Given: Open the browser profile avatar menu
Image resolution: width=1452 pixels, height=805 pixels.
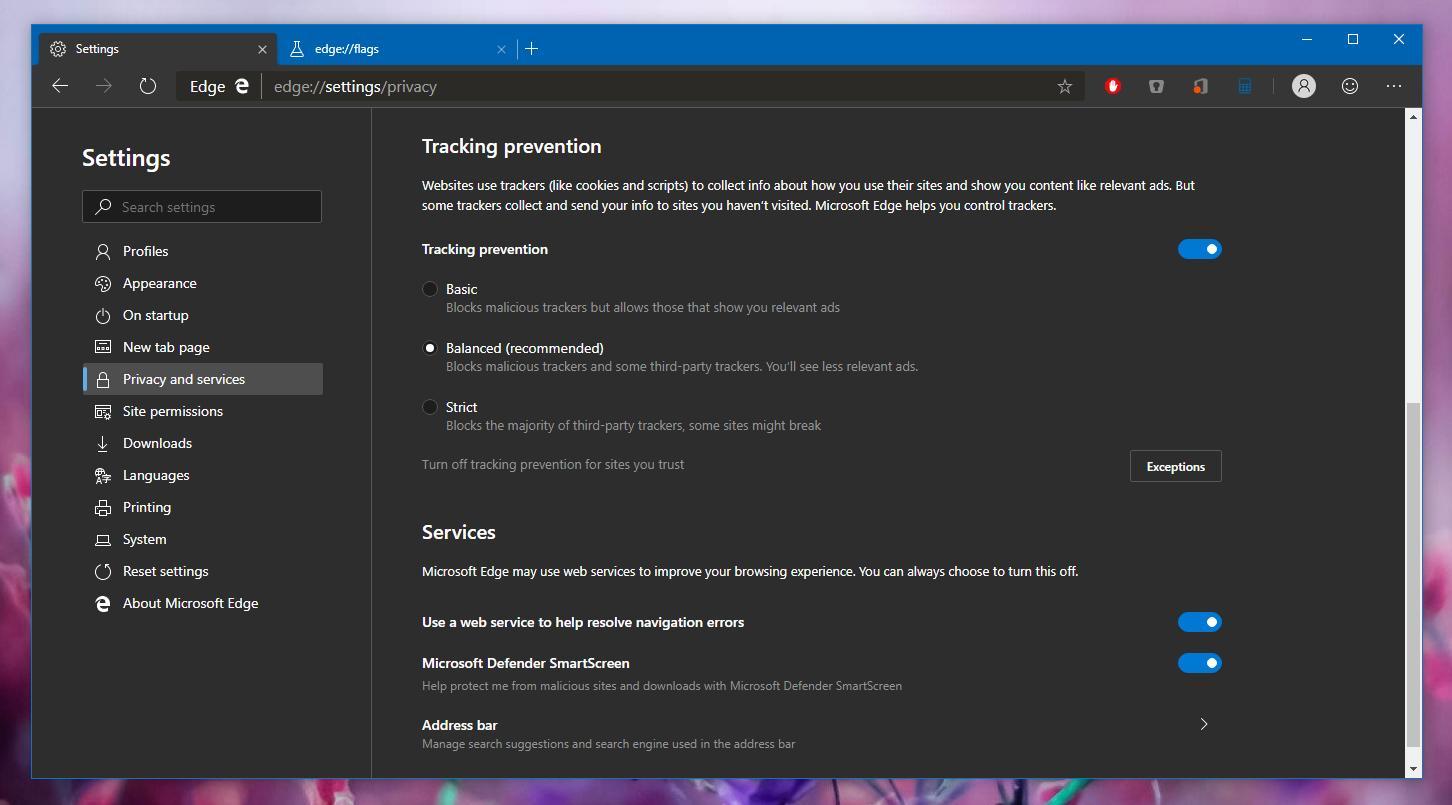Looking at the screenshot, I should [1303, 86].
